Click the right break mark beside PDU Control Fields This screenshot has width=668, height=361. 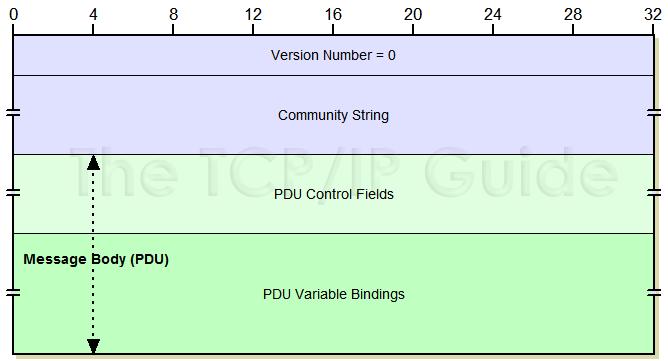point(654,193)
